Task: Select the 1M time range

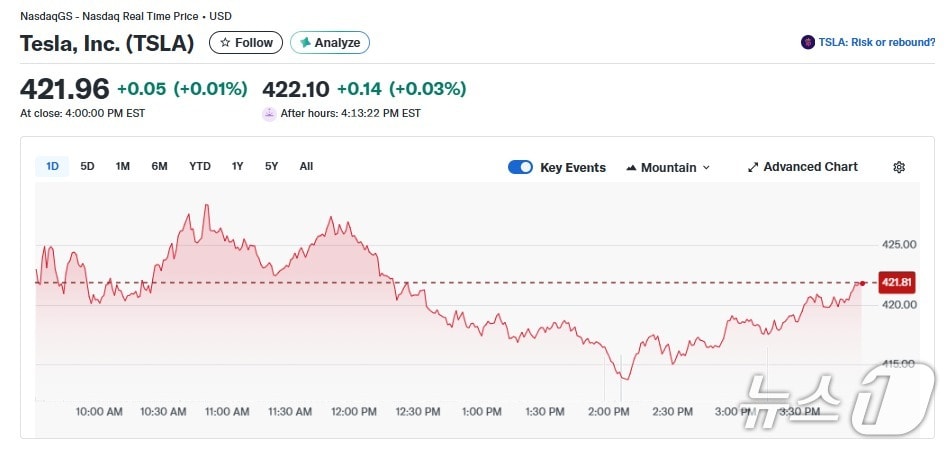Action: pos(122,166)
